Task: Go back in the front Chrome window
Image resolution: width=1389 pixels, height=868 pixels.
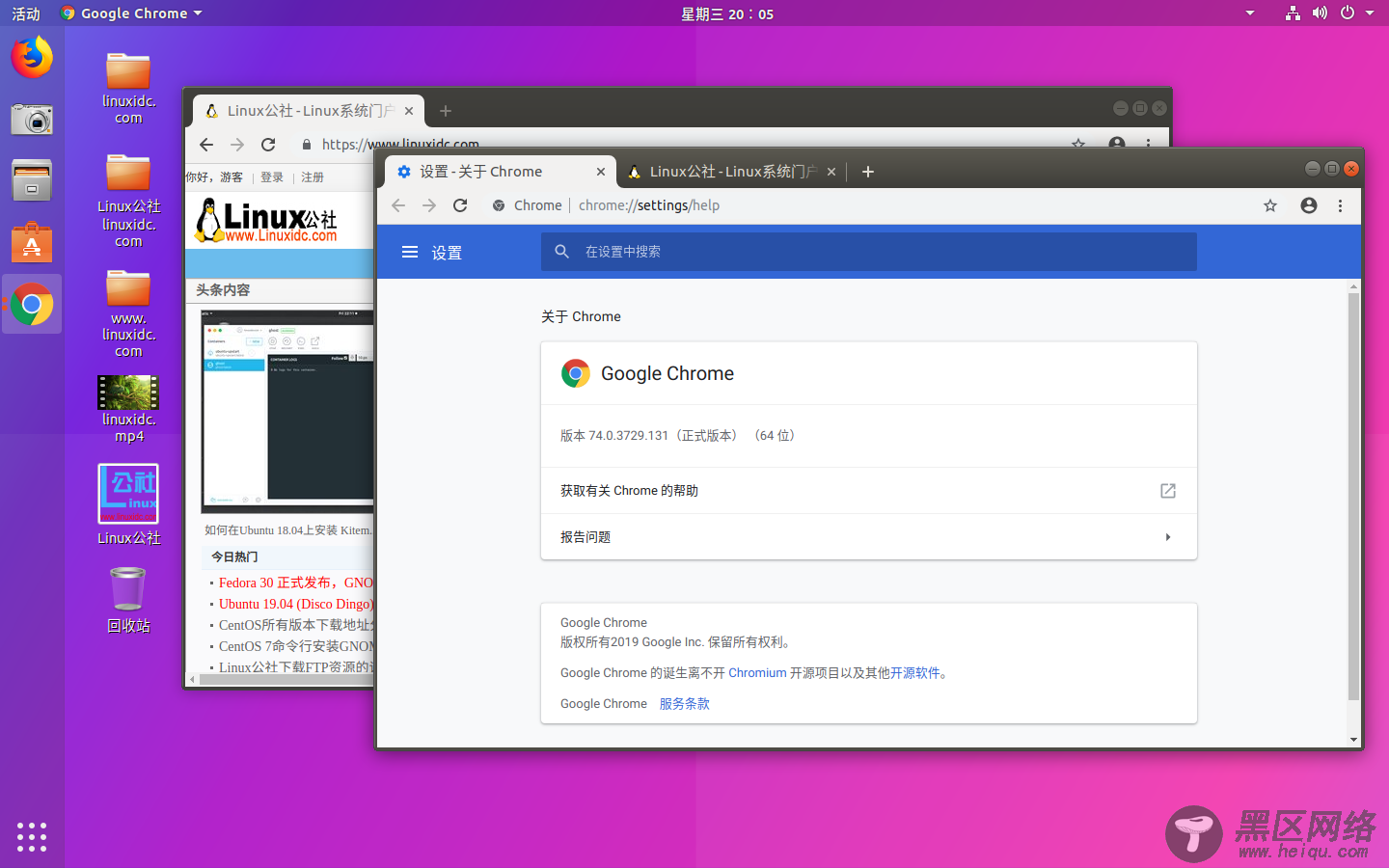Action: tap(398, 205)
